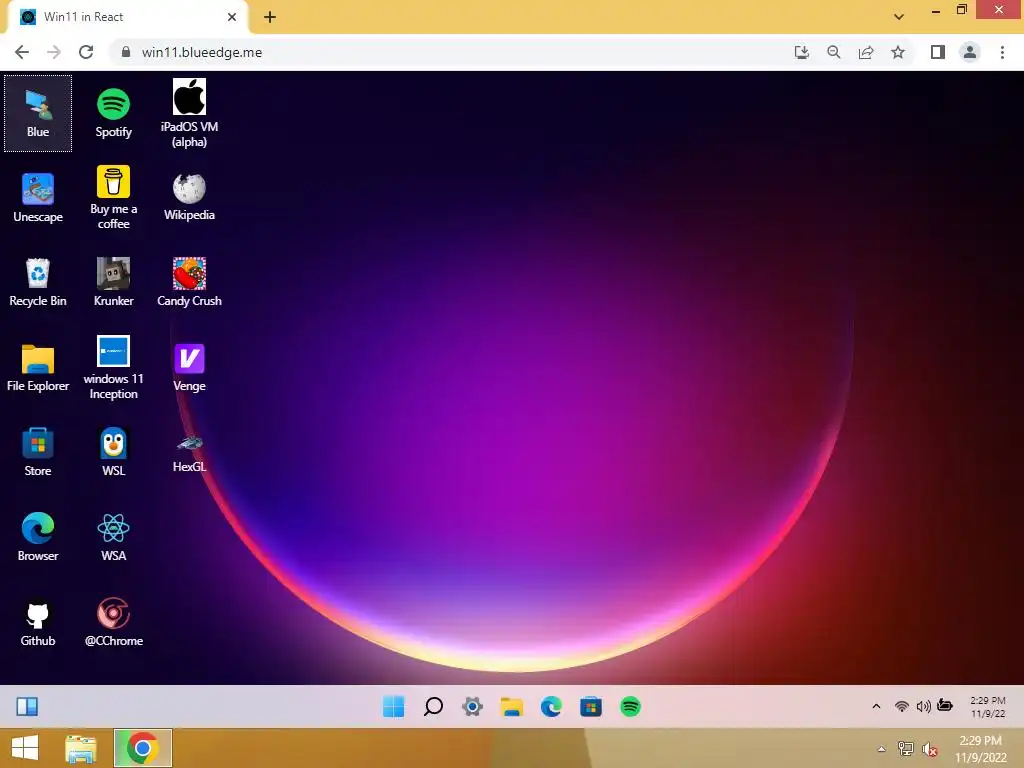Expand the Chrome tab search dropdown
The height and width of the screenshot is (768, 1024).
[x=899, y=17]
